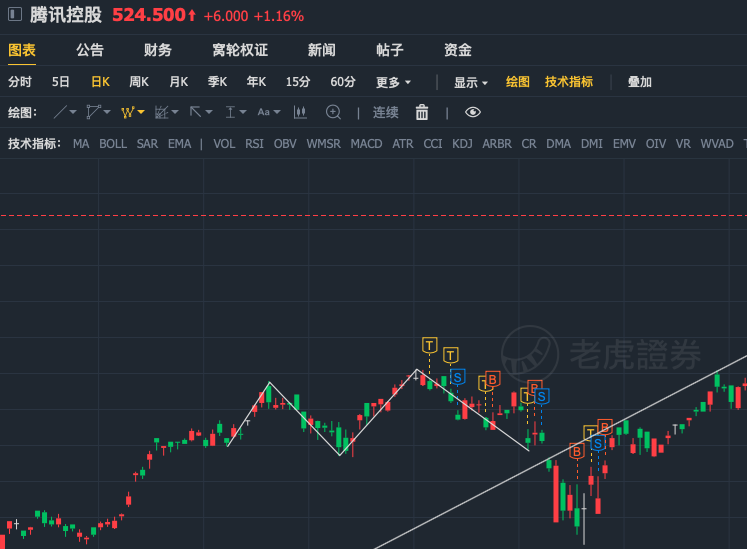
Task: Click the zoom-in magnifier icon
Action: [x=333, y=112]
